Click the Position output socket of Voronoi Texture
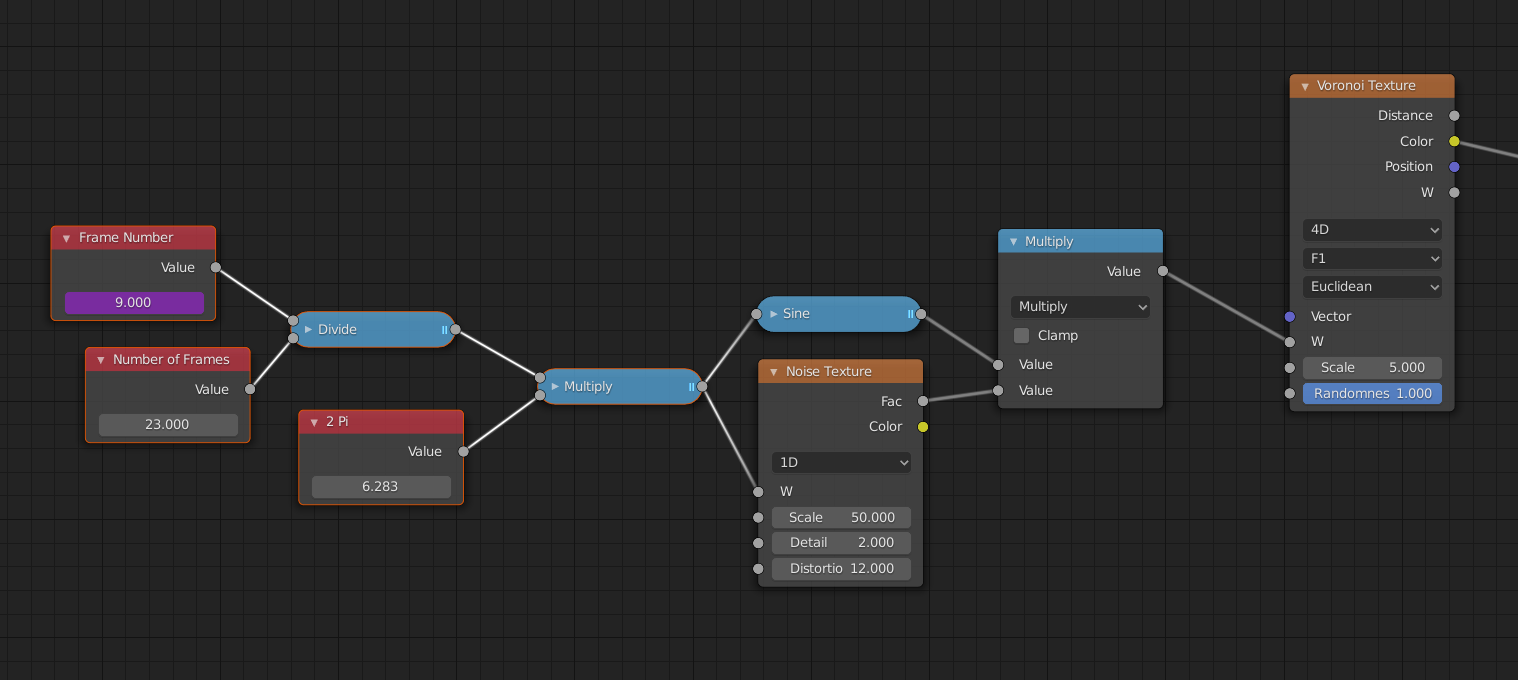Screen dimensions: 1518x680 point(1453,166)
